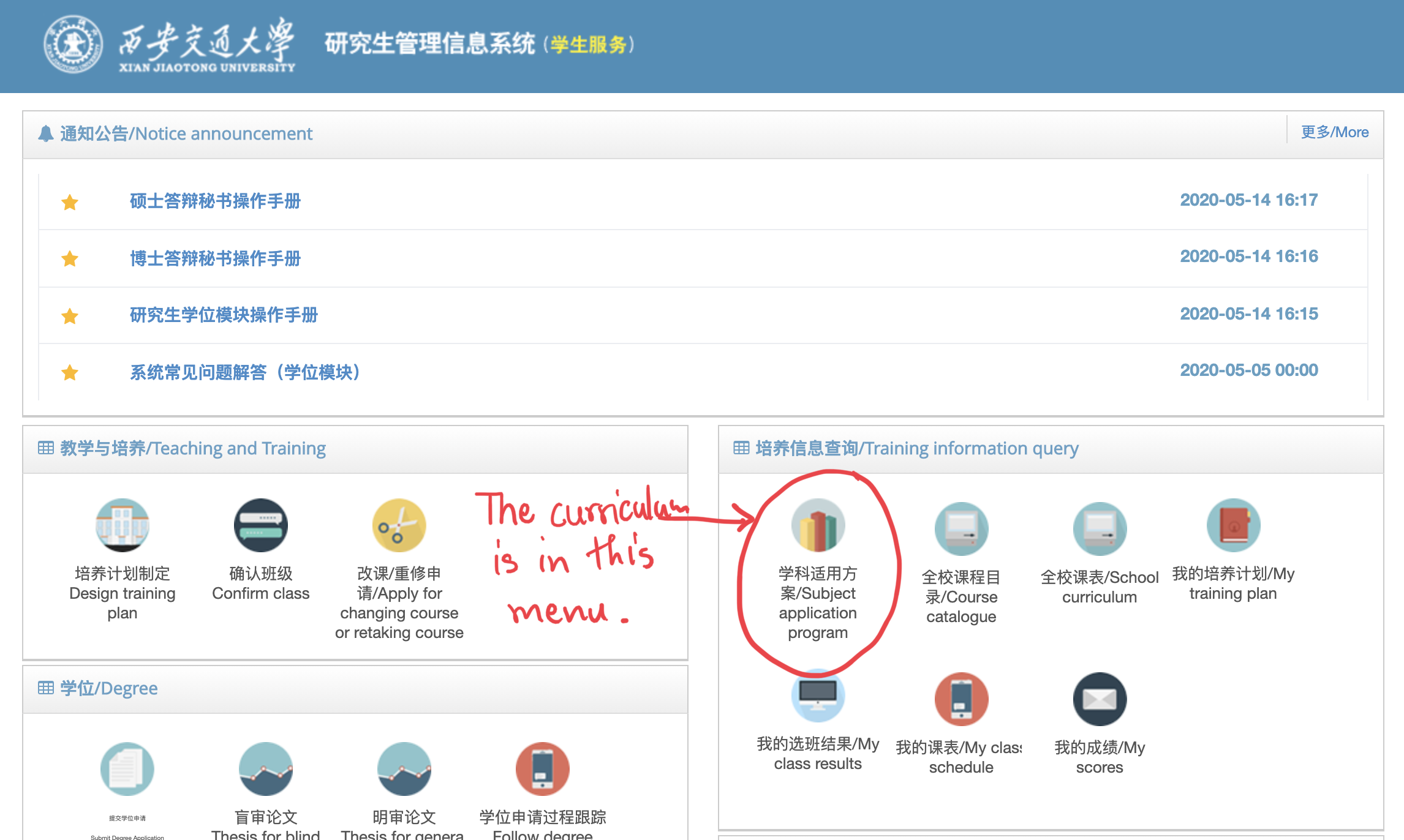Click the My training plan label
The image size is (1404, 840).
pos(1233,583)
